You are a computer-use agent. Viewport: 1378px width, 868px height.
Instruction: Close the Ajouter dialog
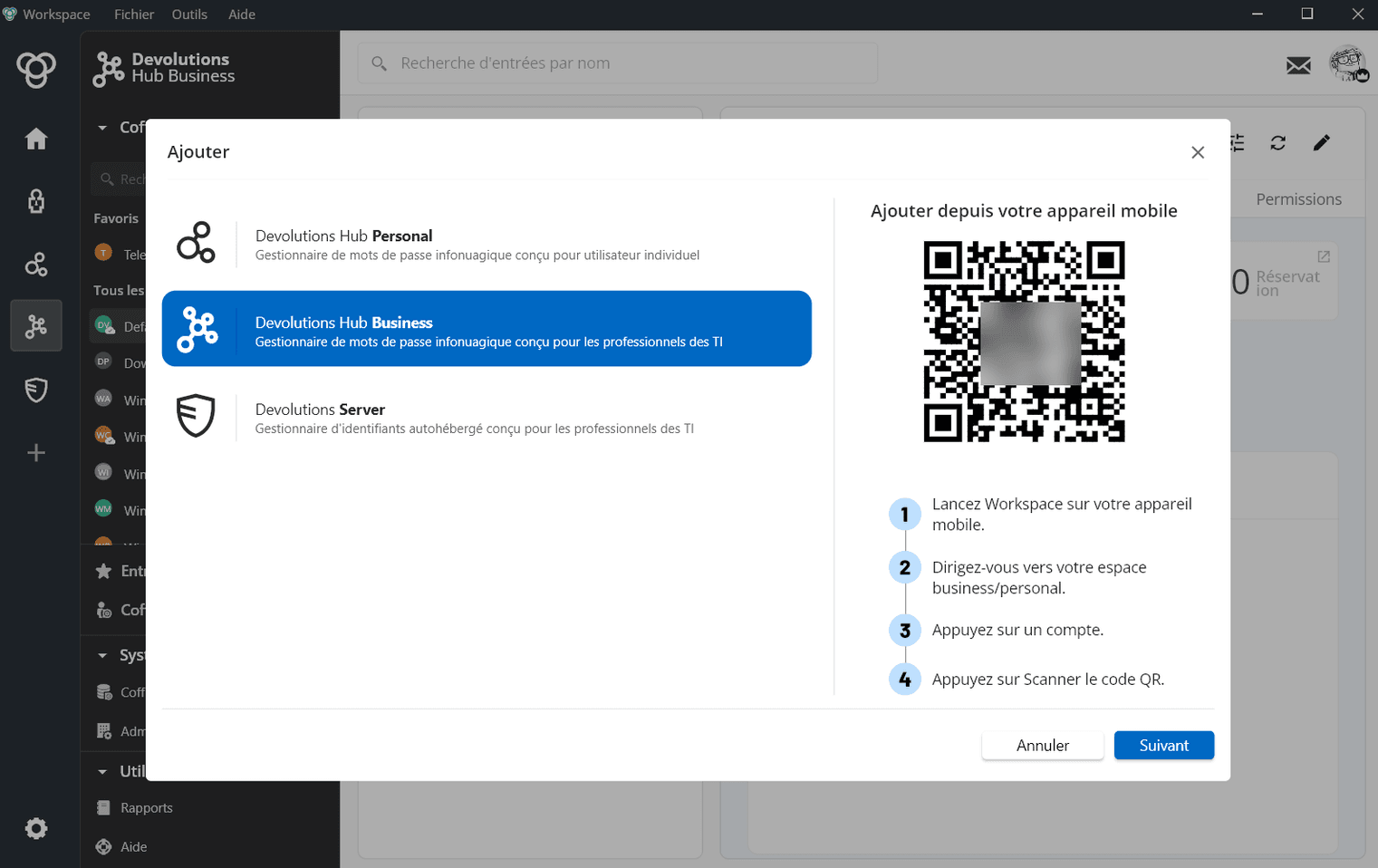coord(1197,152)
